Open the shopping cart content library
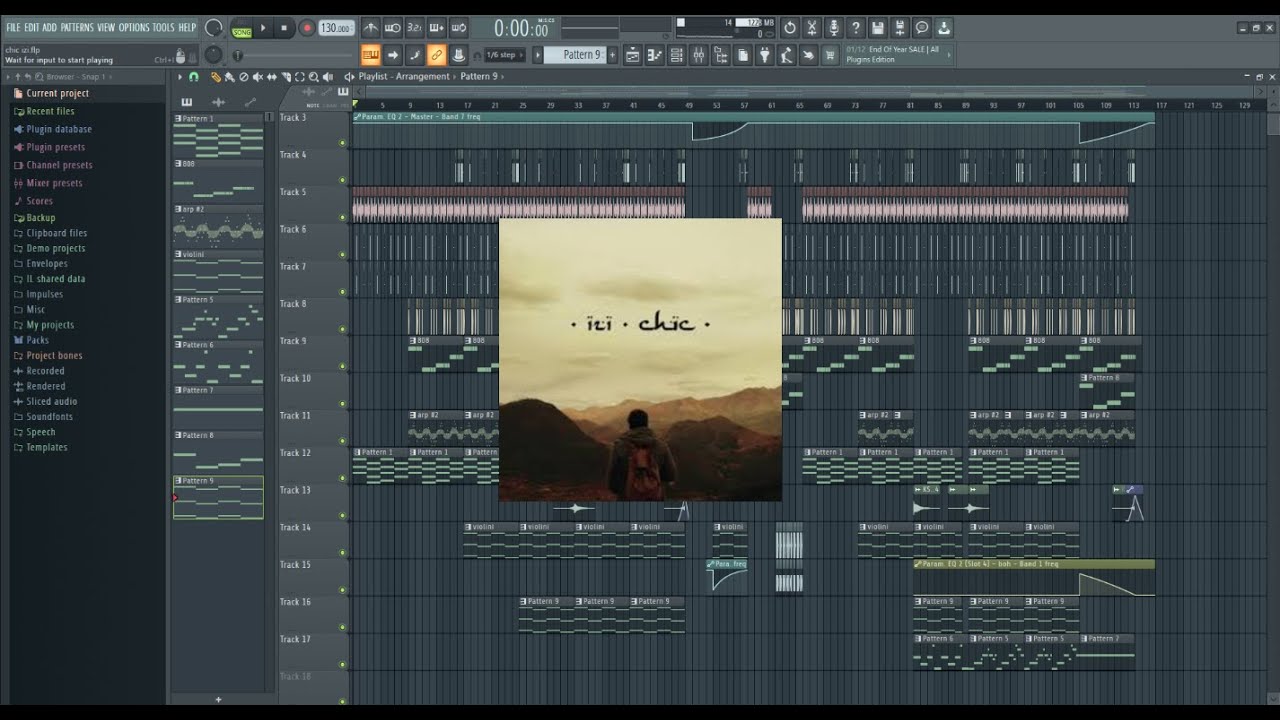This screenshot has width=1280, height=720. (x=829, y=55)
